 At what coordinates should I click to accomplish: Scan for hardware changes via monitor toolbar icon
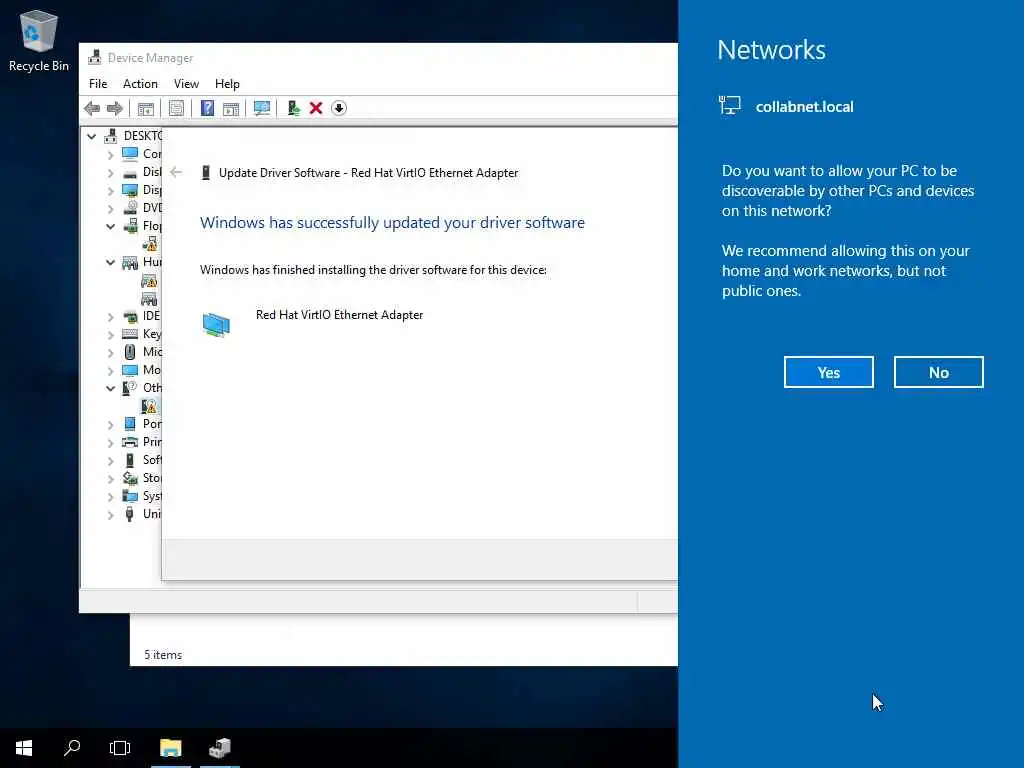point(262,108)
